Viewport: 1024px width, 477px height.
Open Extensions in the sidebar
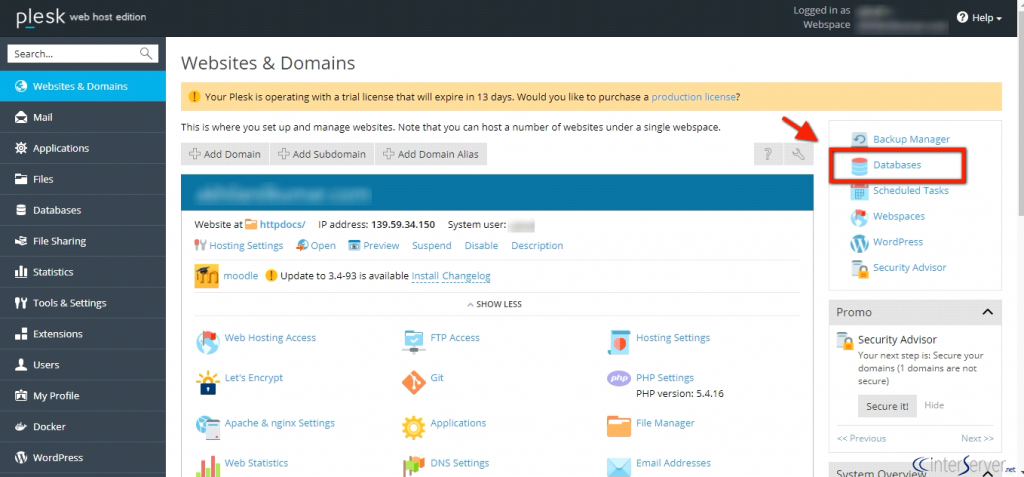83,334
